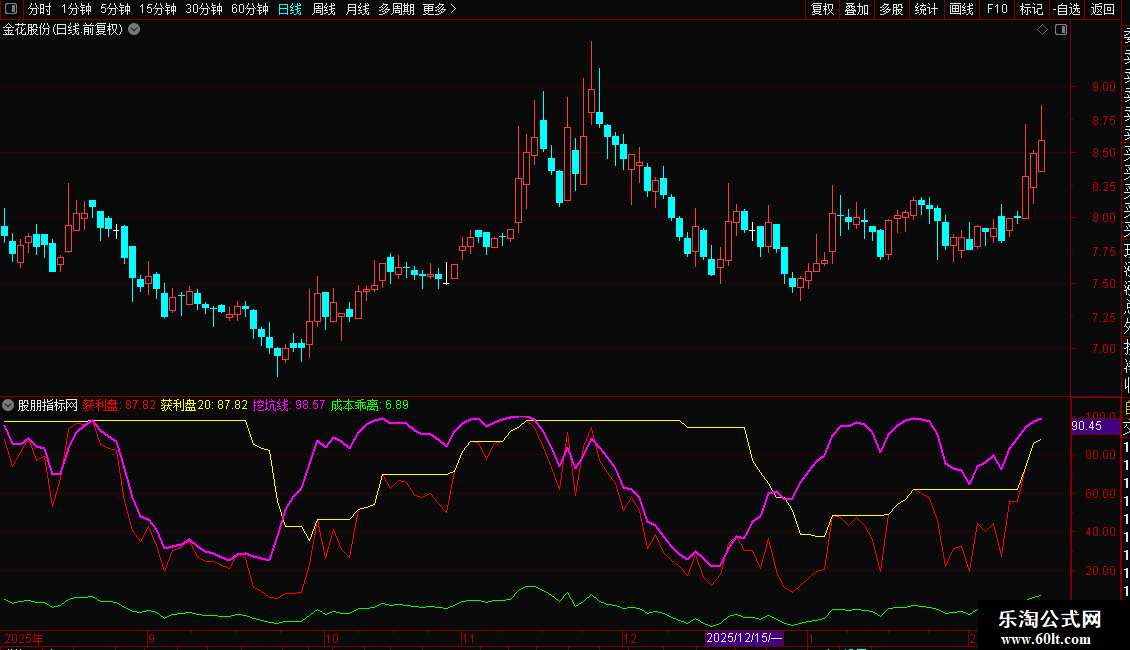Click the 叠加 overlay button

tap(857, 9)
